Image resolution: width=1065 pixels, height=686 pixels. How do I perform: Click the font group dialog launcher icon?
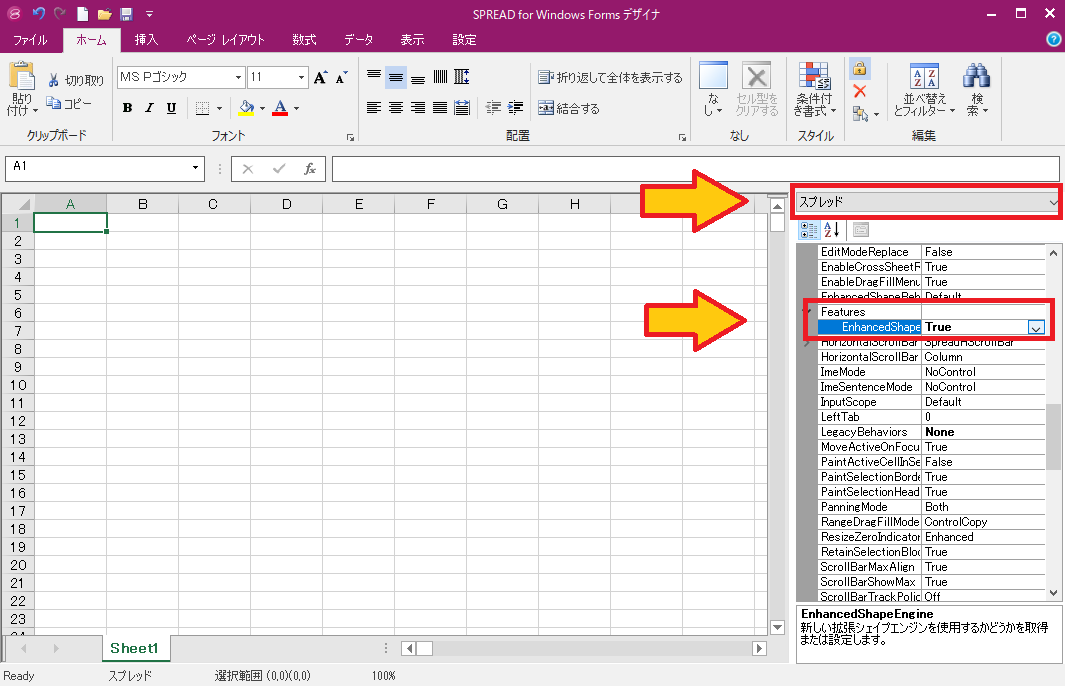[x=350, y=137]
